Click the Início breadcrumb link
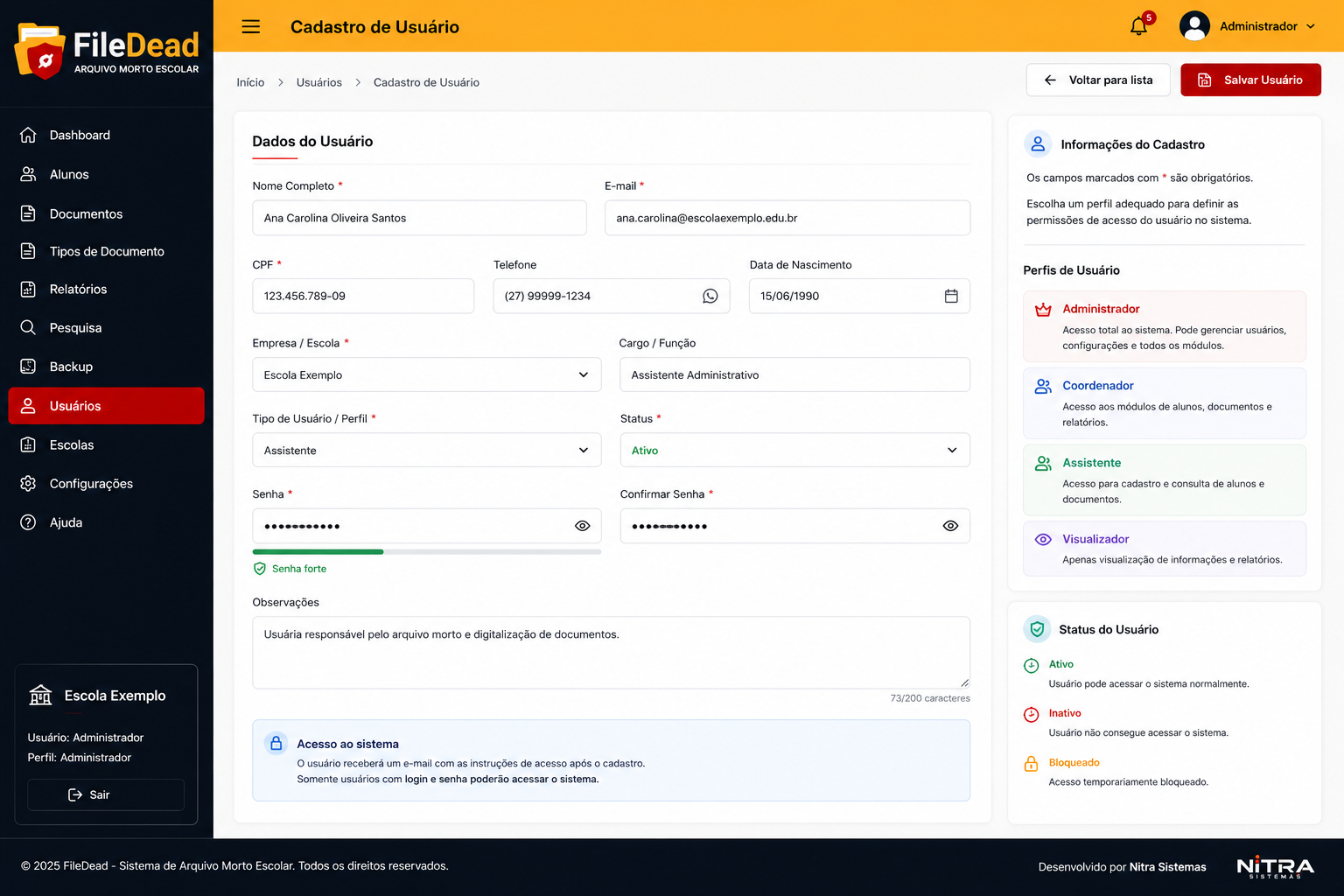Image resolution: width=1344 pixels, height=896 pixels. point(250,82)
